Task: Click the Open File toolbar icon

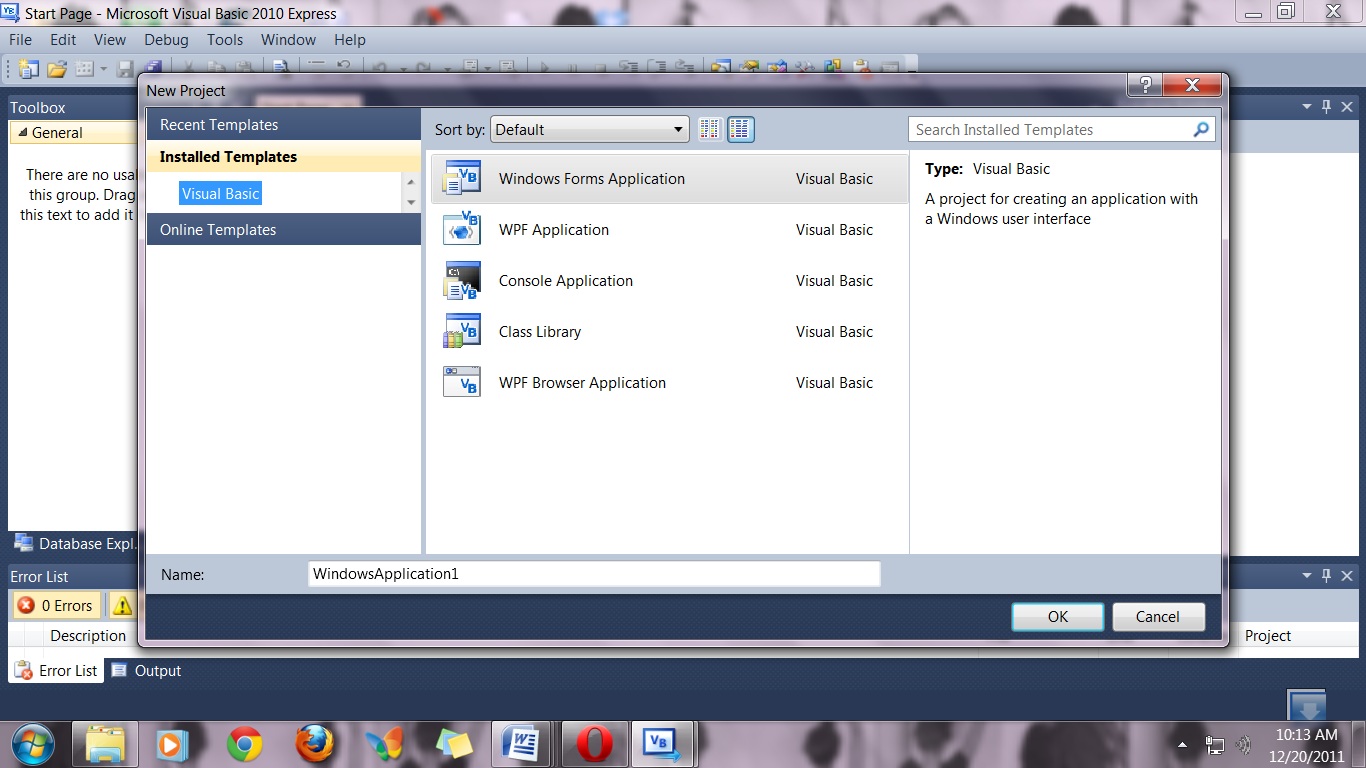Action: [57, 68]
